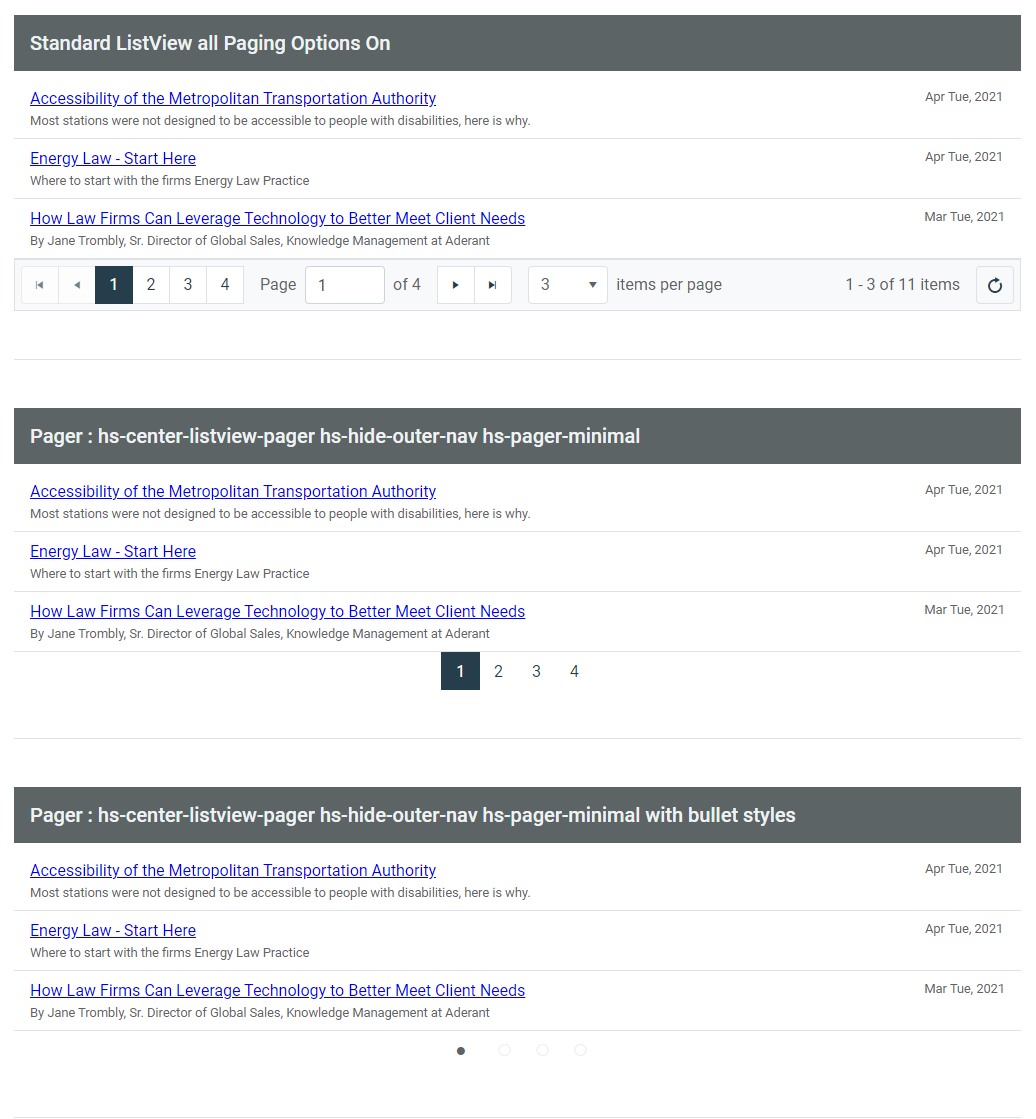The image size is (1036, 1119).
Task: Click the current page 1 indicator
Action: click(113, 284)
